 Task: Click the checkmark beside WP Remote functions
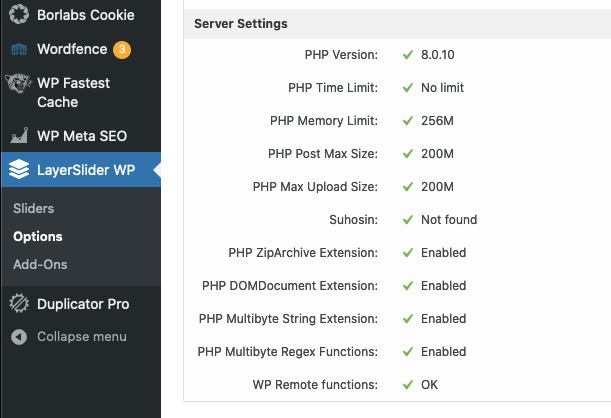408,385
